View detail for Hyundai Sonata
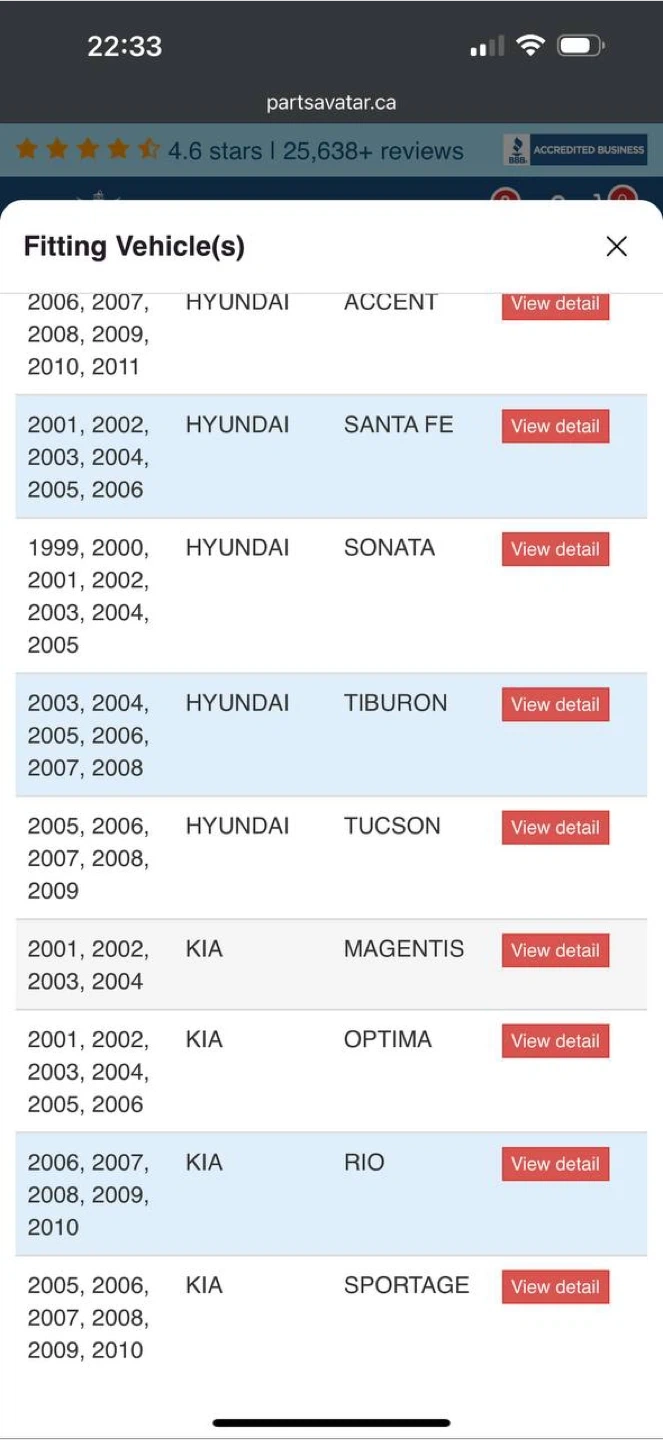Screen dimensions: 663x1440 555,549
